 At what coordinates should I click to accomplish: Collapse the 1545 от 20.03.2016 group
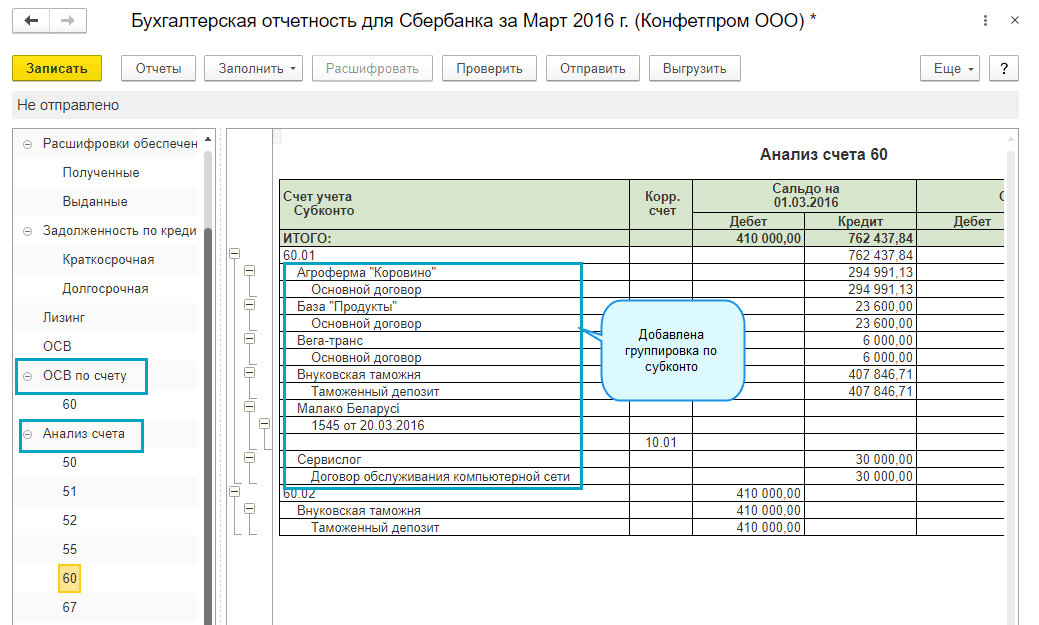click(x=264, y=424)
